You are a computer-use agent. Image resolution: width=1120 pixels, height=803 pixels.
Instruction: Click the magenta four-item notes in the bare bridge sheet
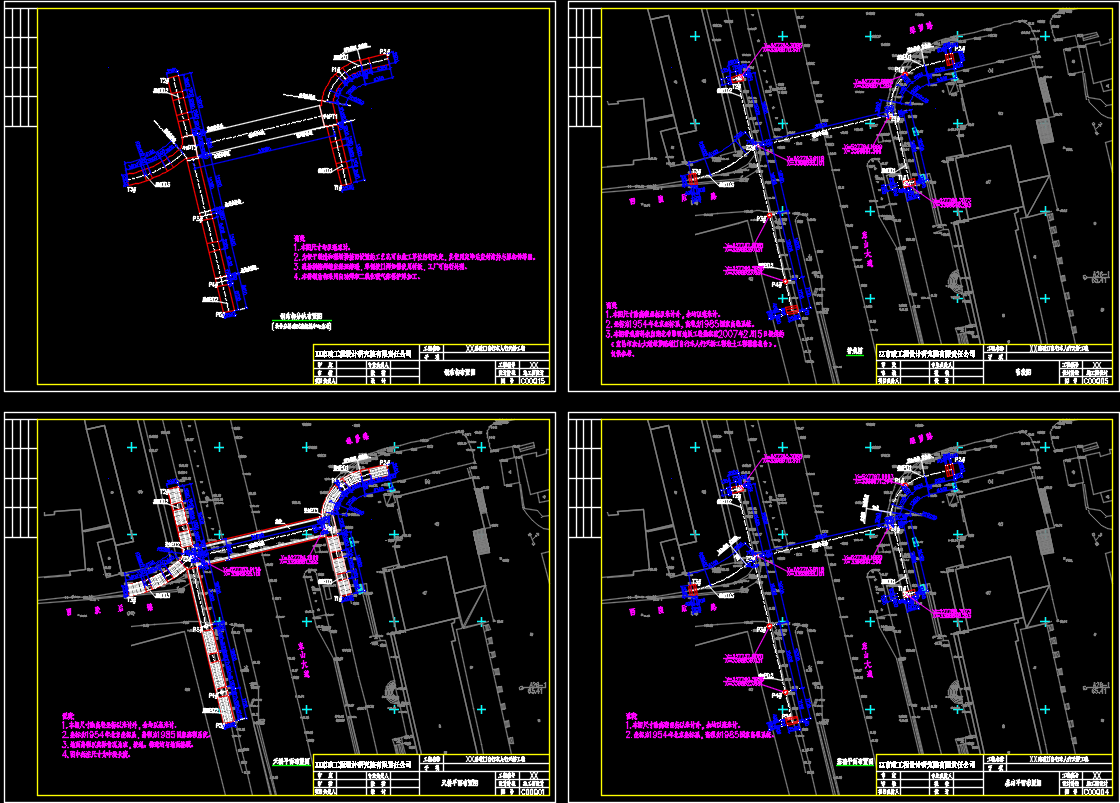414,258
